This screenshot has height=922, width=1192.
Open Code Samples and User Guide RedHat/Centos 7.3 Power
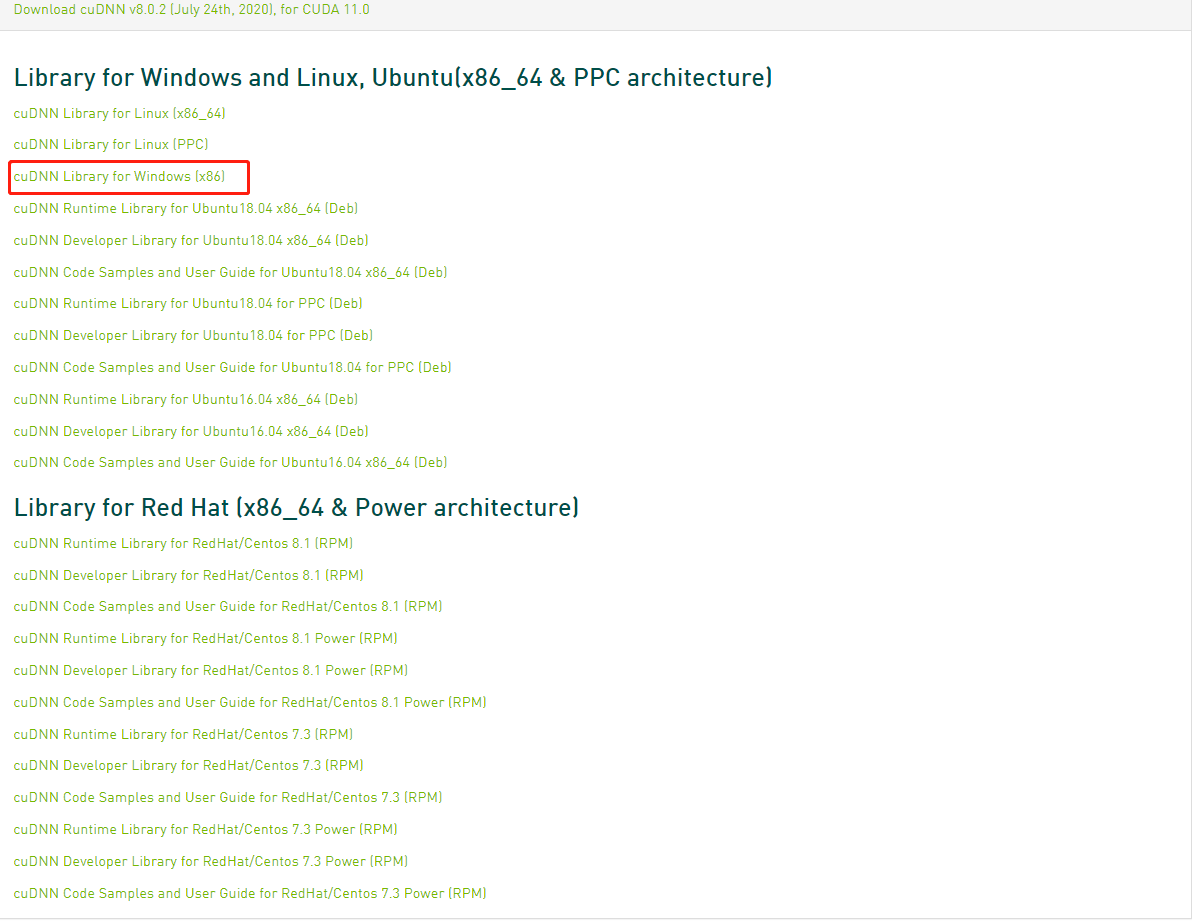(250, 893)
